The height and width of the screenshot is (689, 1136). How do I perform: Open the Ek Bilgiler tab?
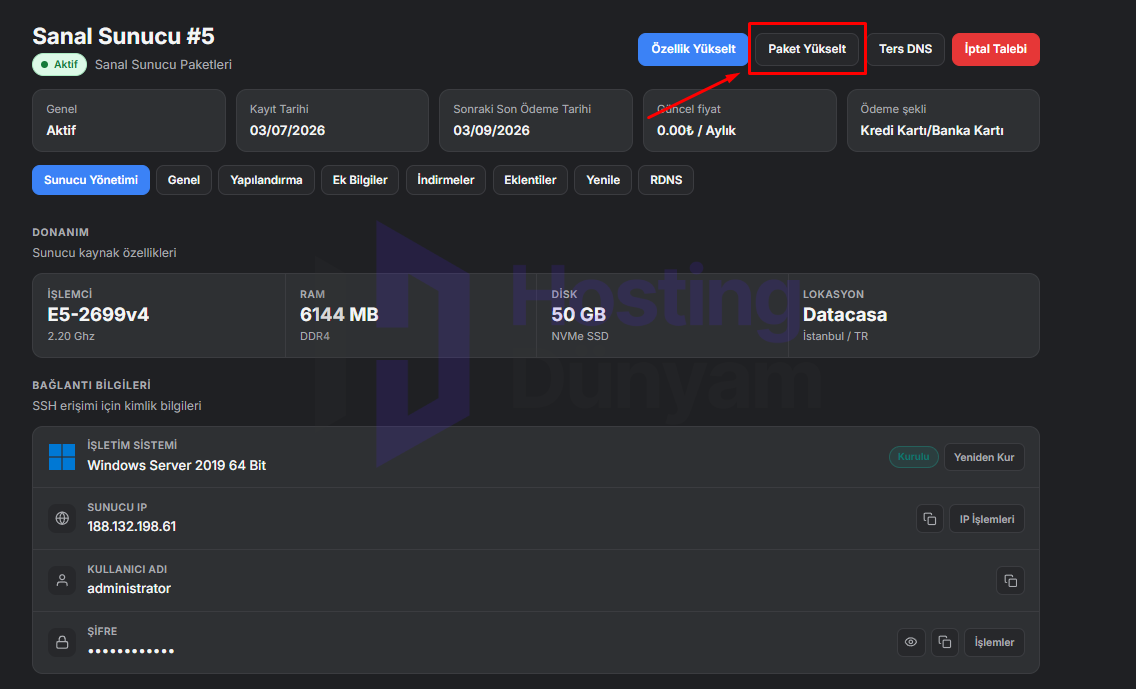tap(360, 180)
